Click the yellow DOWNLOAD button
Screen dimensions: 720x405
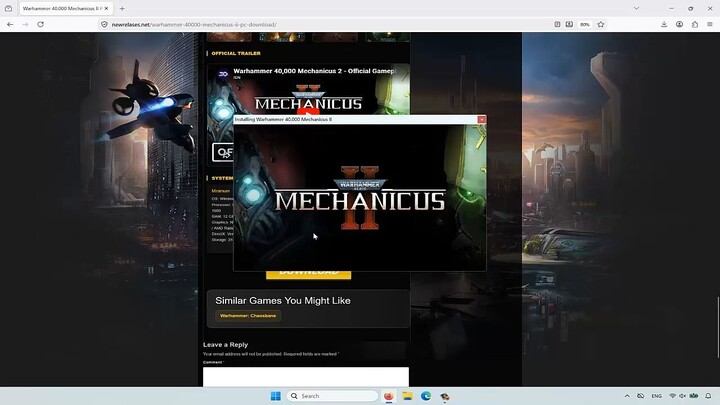[x=309, y=274]
